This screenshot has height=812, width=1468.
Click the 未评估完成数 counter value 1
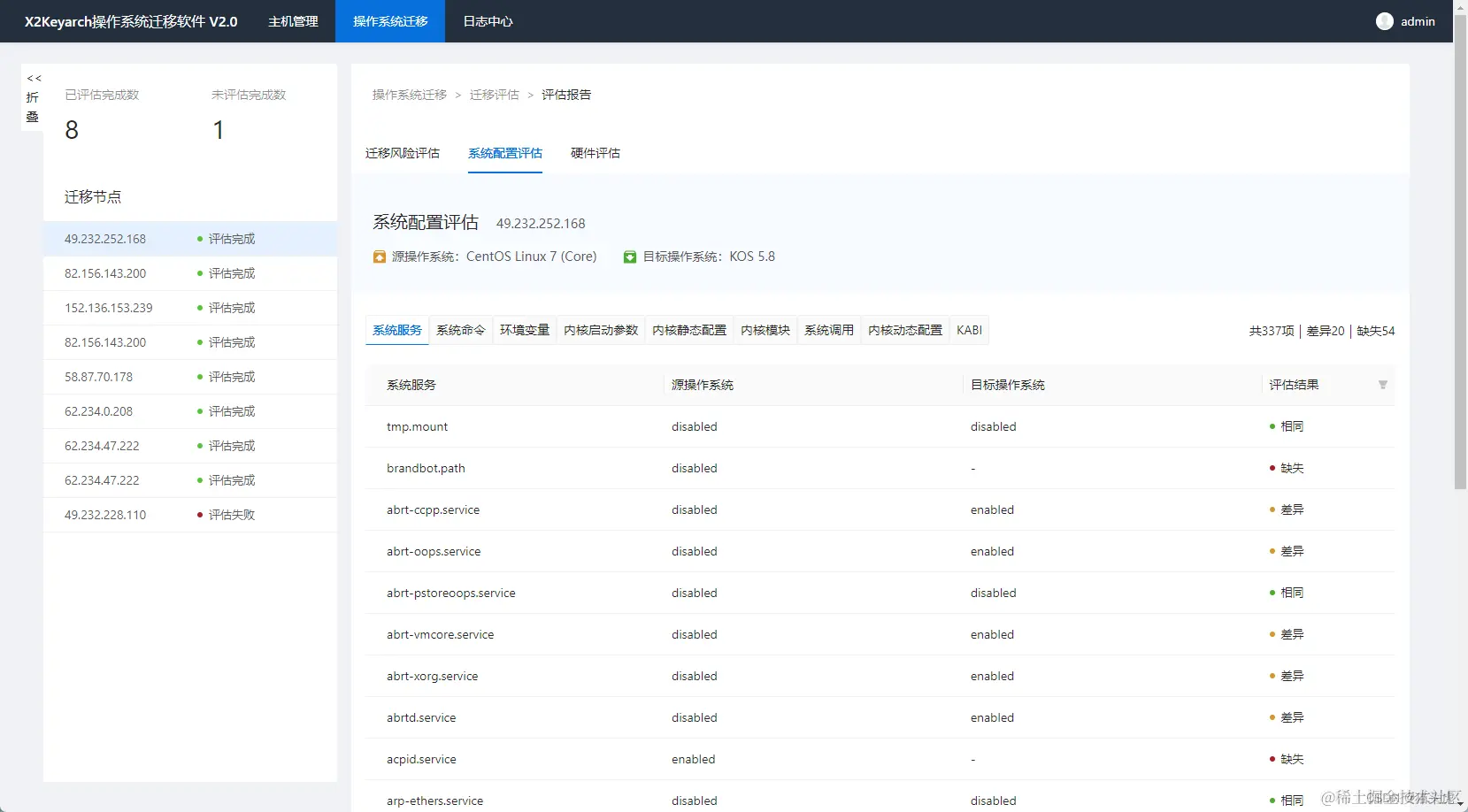point(219,130)
